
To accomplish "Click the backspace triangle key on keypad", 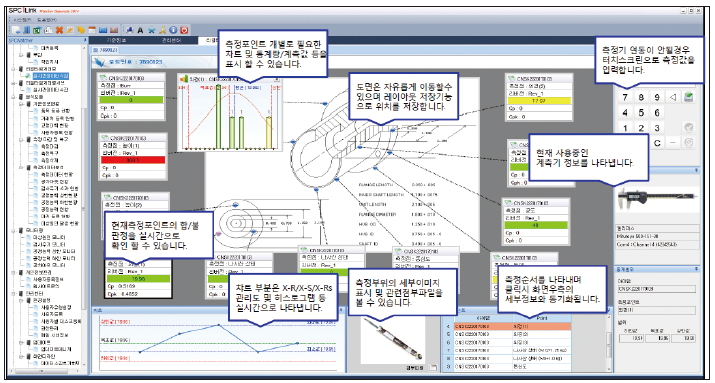I will pyautogui.click(x=673, y=97).
